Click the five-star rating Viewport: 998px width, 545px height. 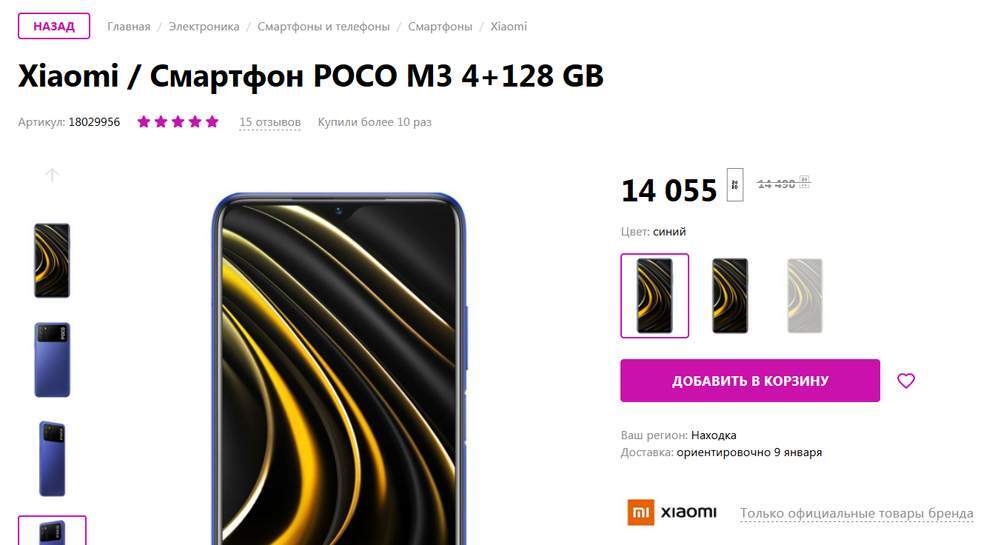(x=178, y=122)
